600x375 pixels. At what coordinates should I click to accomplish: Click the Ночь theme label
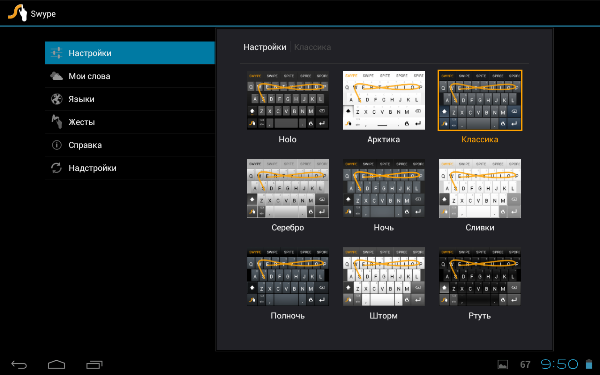tap(383, 228)
